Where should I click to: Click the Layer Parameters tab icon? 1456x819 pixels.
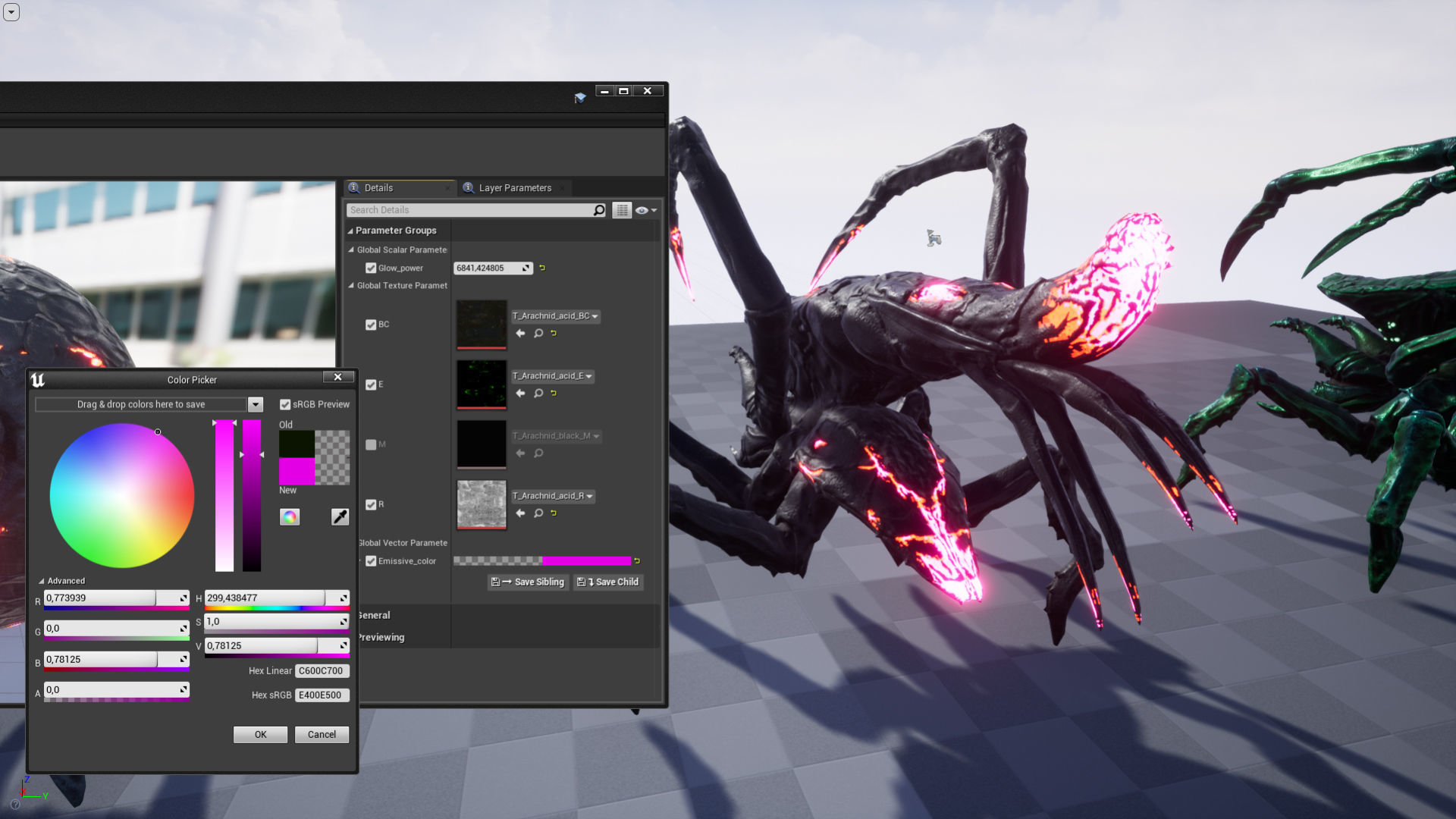[469, 188]
